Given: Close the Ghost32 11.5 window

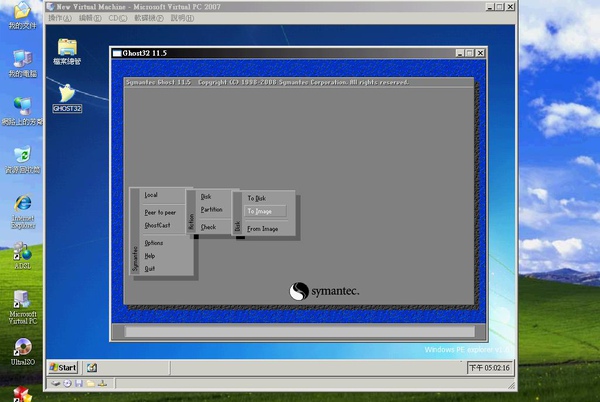Looking at the screenshot, I should coord(480,53).
